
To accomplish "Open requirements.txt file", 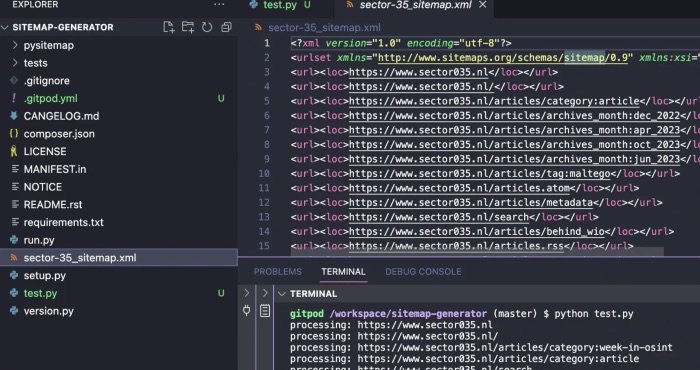I will [63, 222].
